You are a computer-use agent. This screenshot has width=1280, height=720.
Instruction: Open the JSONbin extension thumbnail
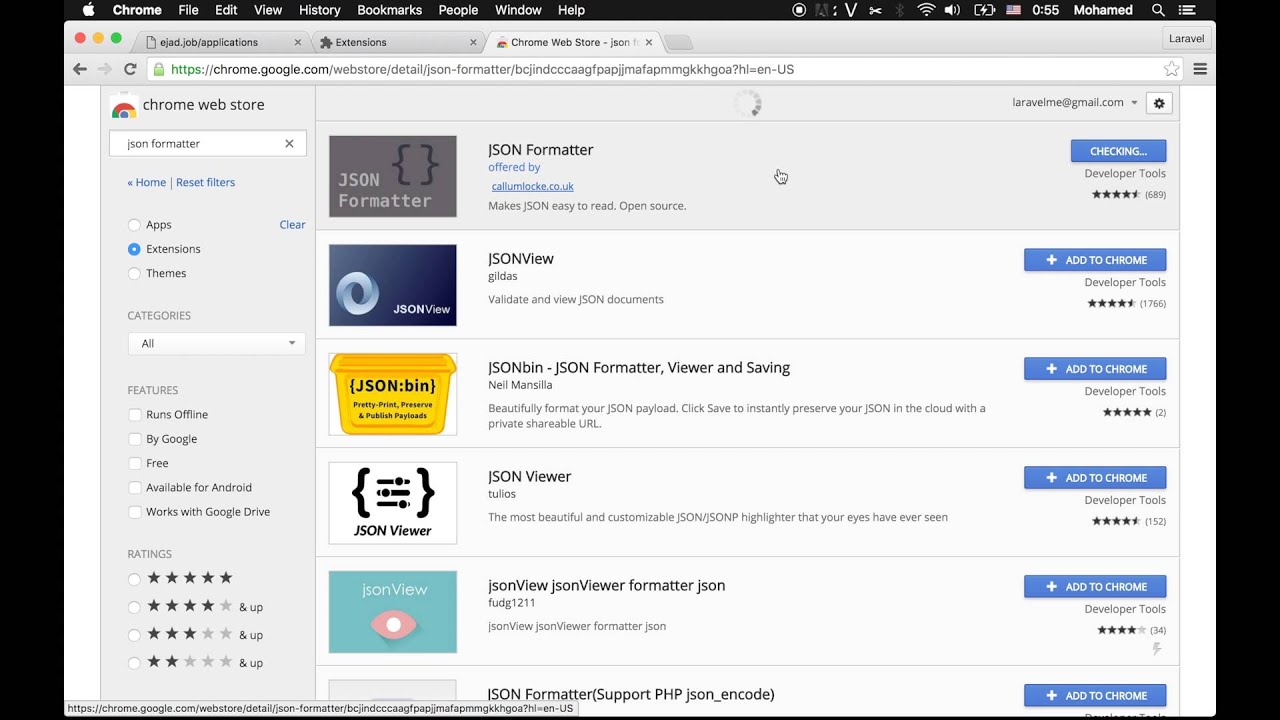(393, 394)
